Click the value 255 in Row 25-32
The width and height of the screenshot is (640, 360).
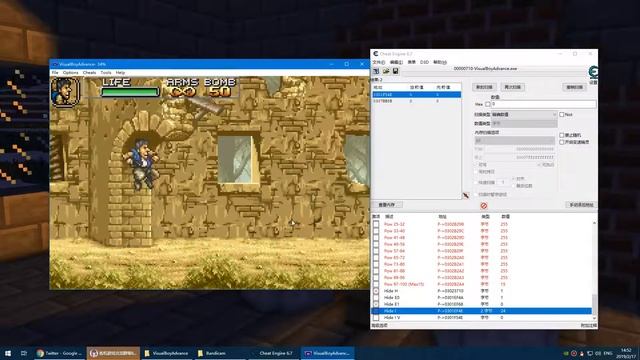504,224
